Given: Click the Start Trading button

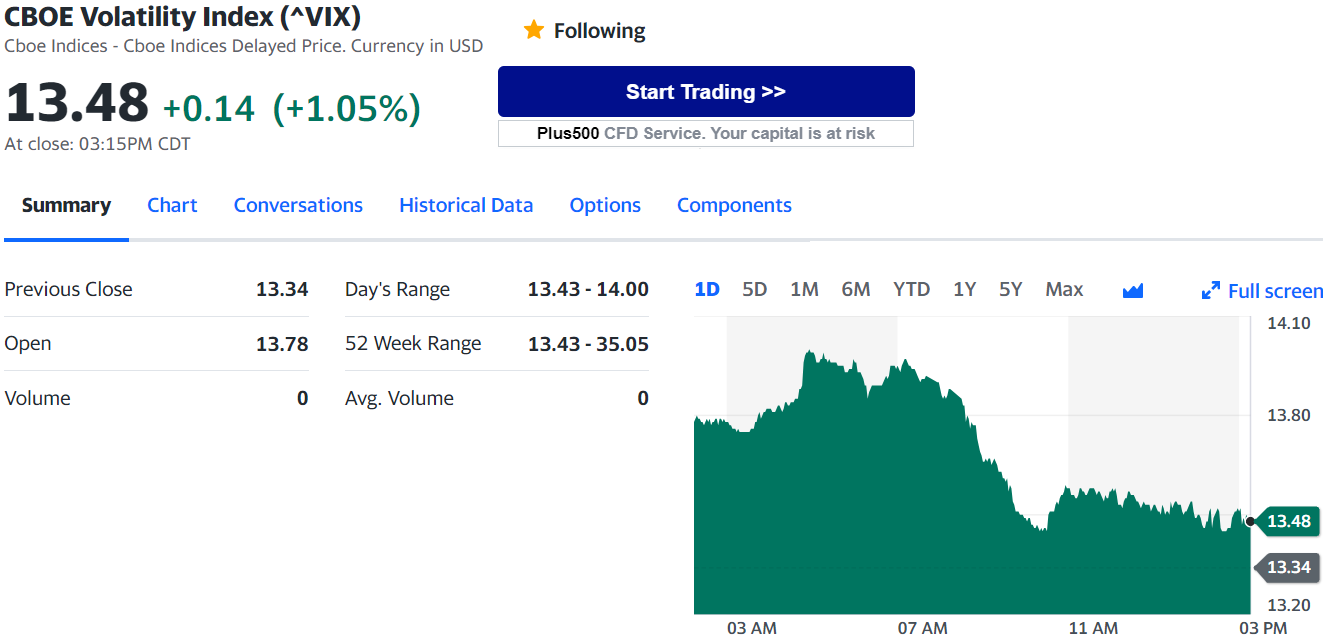Looking at the screenshot, I should (x=706, y=92).
